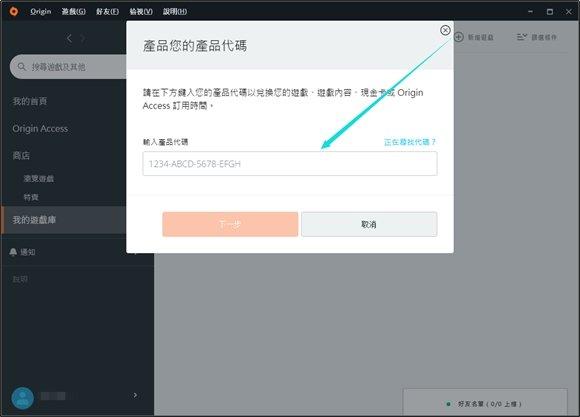Open the 說明(H) menu
This screenshot has width=580, height=417.
pyautogui.click(x=175, y=11)
